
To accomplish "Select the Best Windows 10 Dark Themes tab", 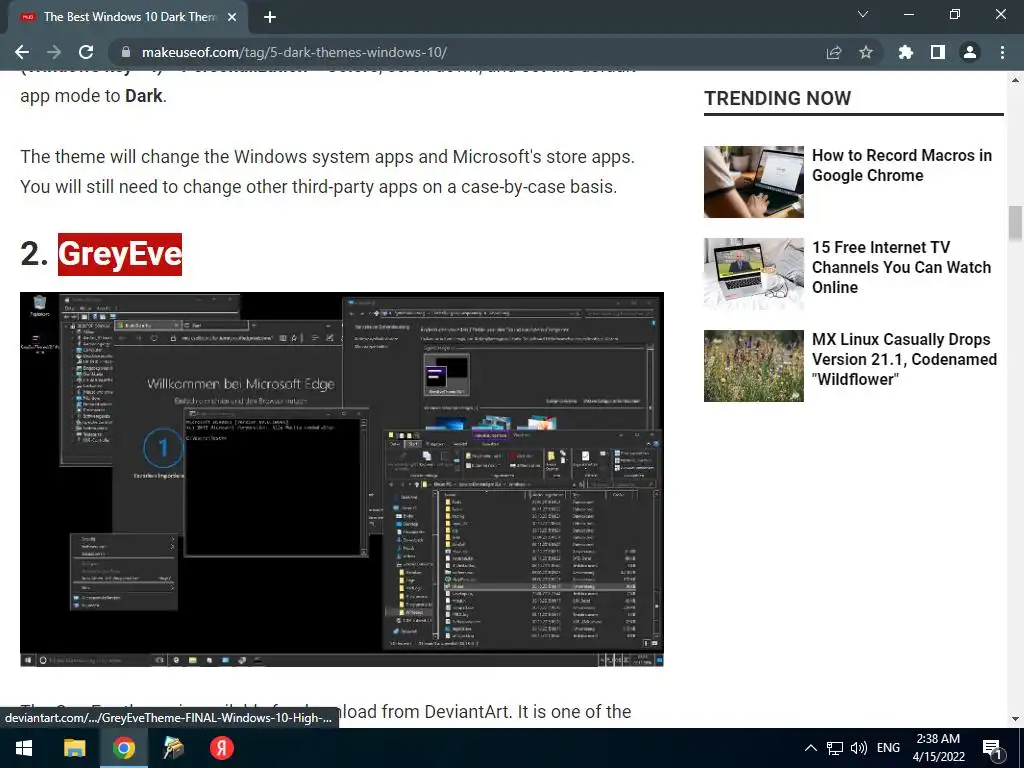I will (x=128, y=17).
